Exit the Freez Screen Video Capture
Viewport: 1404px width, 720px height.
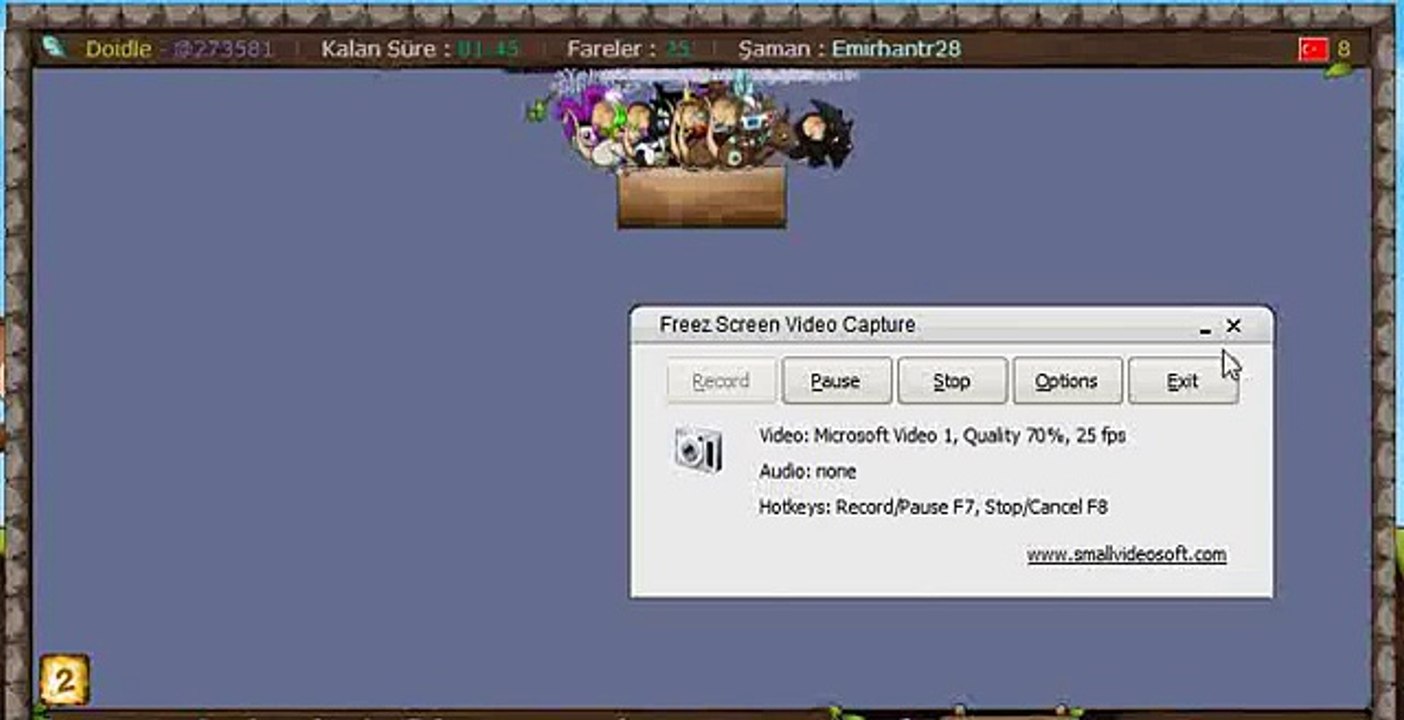point(1183,381)
